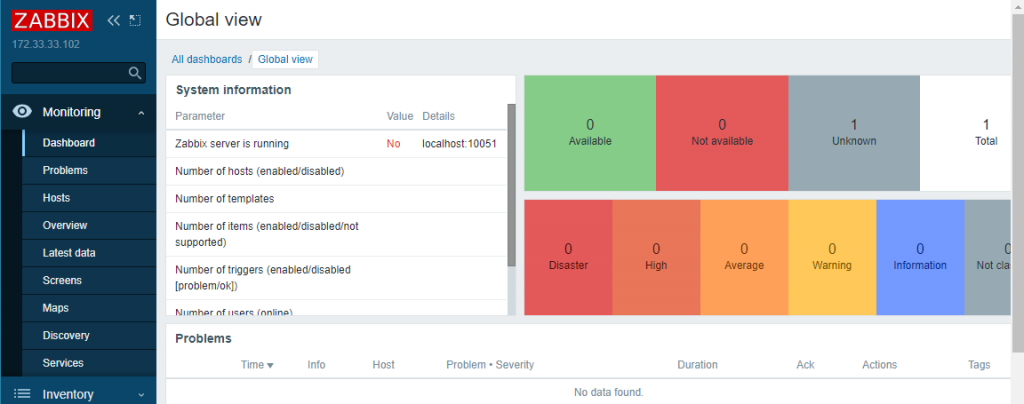
Task: Focus the sidebar search input field
Action: pyautogui.click(x=70, y=73)
